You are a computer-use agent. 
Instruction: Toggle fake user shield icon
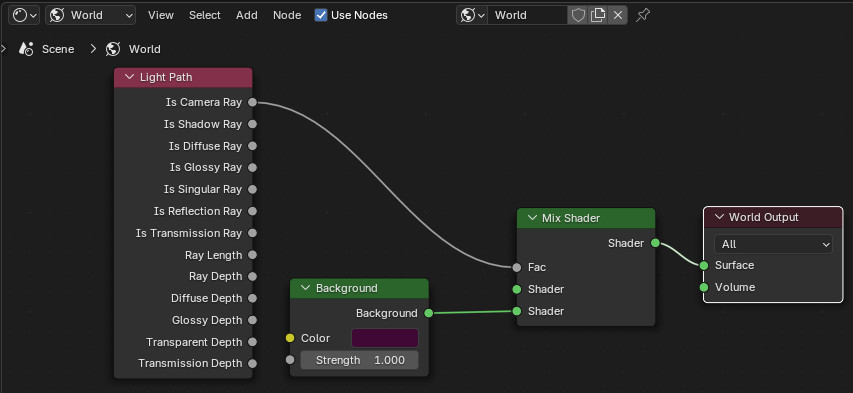pos(578,15)
